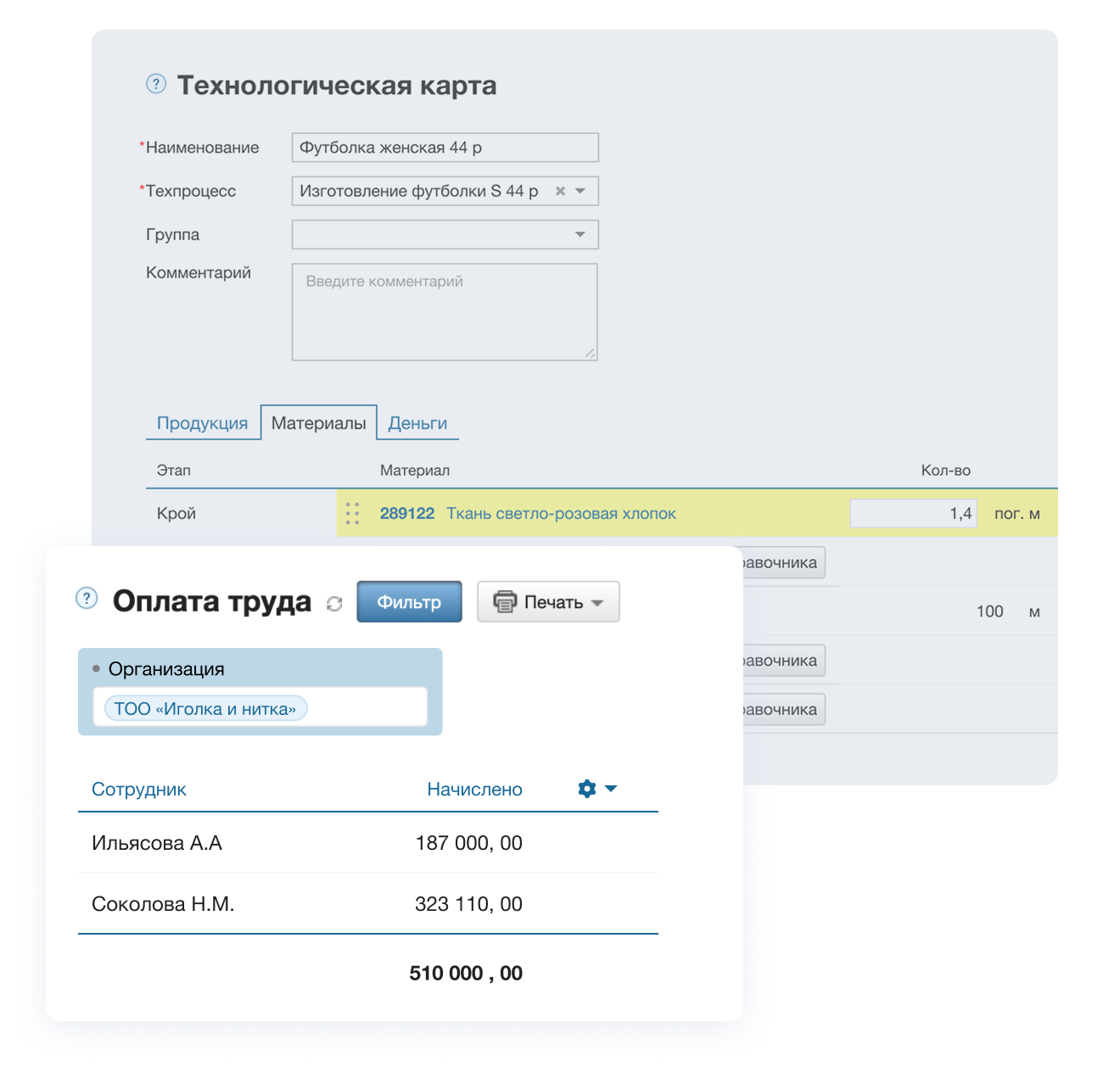Open the Печать dropdown menu

tap(548, 601)
